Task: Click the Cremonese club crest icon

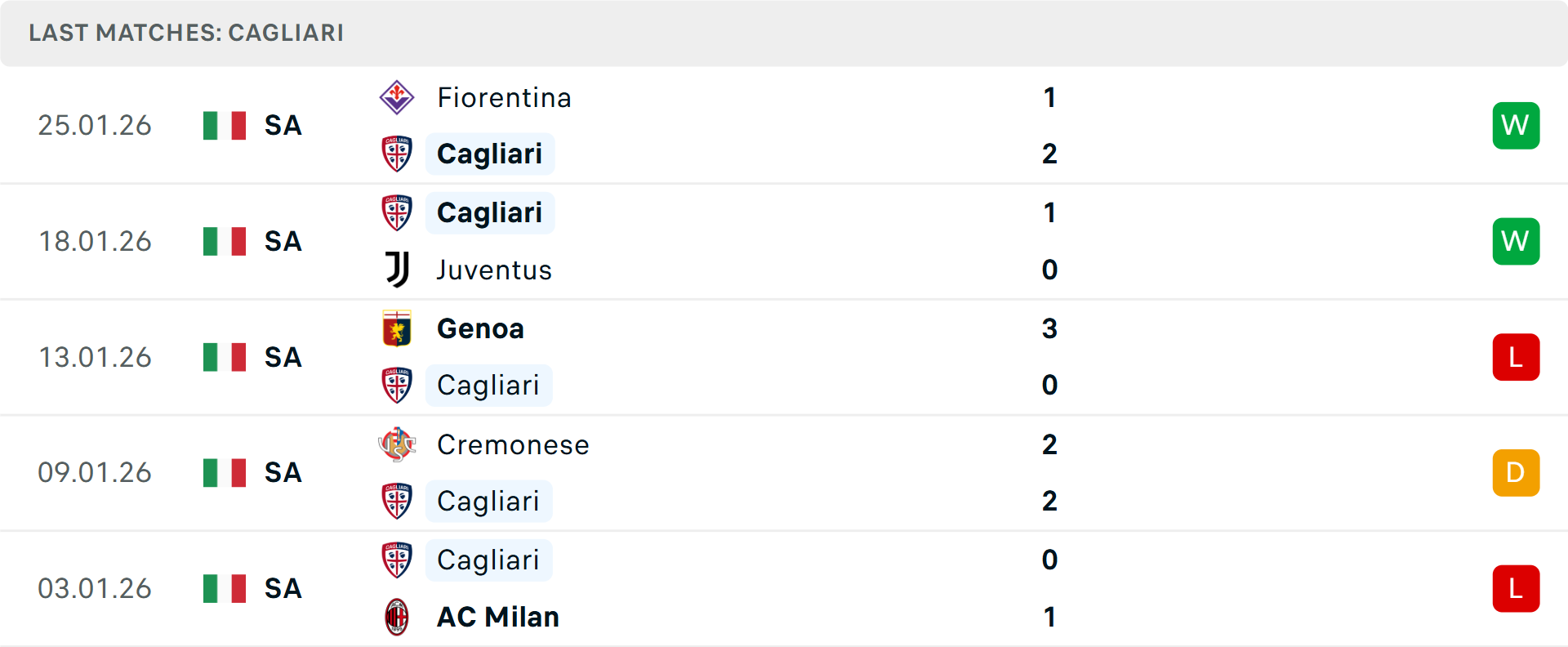Action: pyautogui.click(x=397, y=444)
